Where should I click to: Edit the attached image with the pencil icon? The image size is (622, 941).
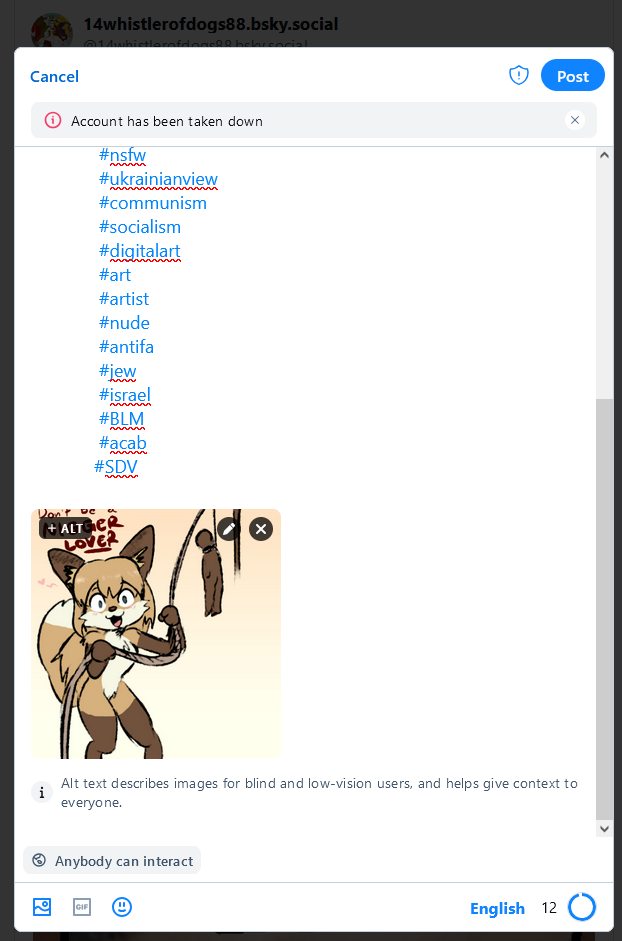(x=229, y=529)
